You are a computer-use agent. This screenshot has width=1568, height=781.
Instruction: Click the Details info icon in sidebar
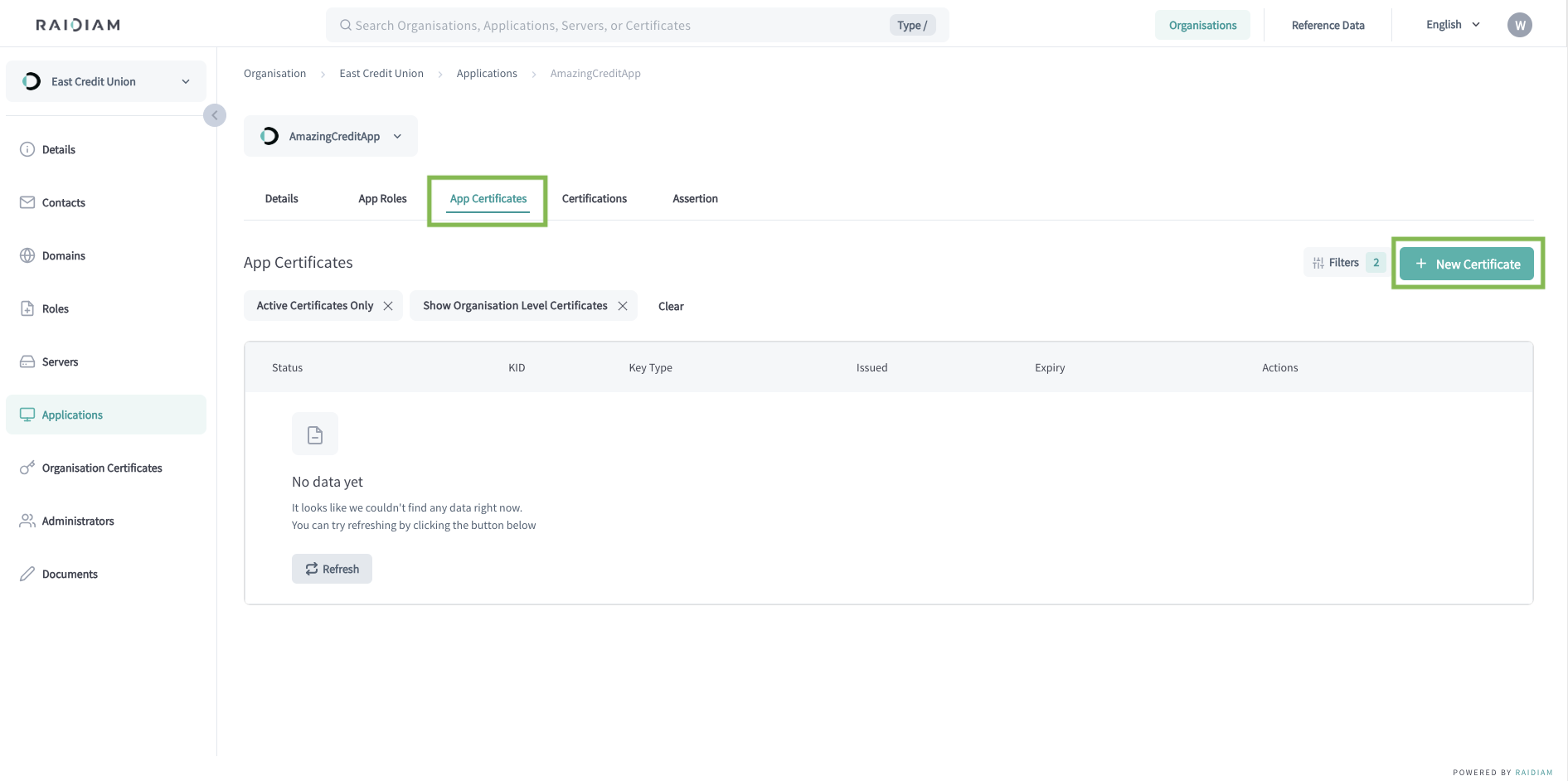coord(27,149)
